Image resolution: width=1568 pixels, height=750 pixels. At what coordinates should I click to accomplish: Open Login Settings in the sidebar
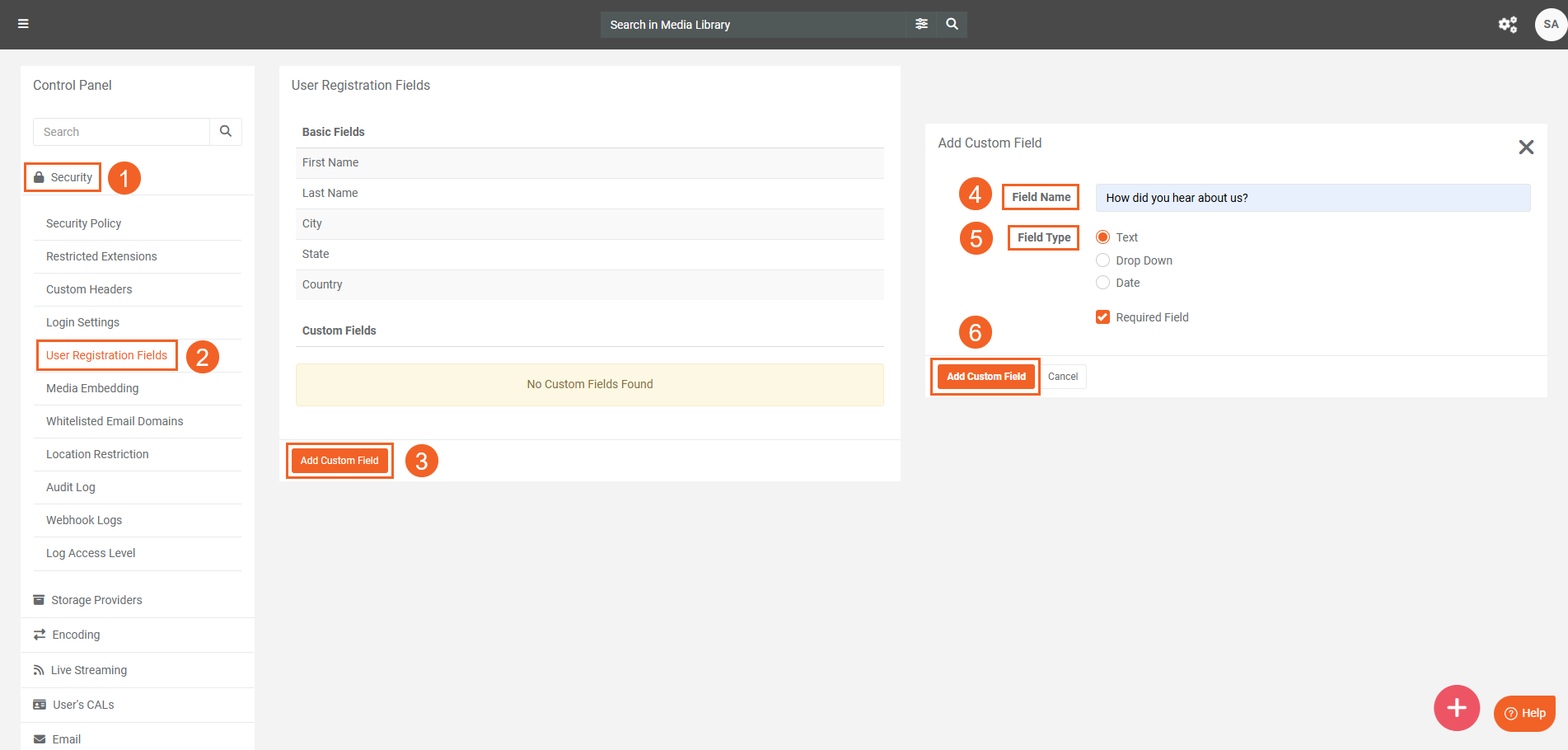82,322
